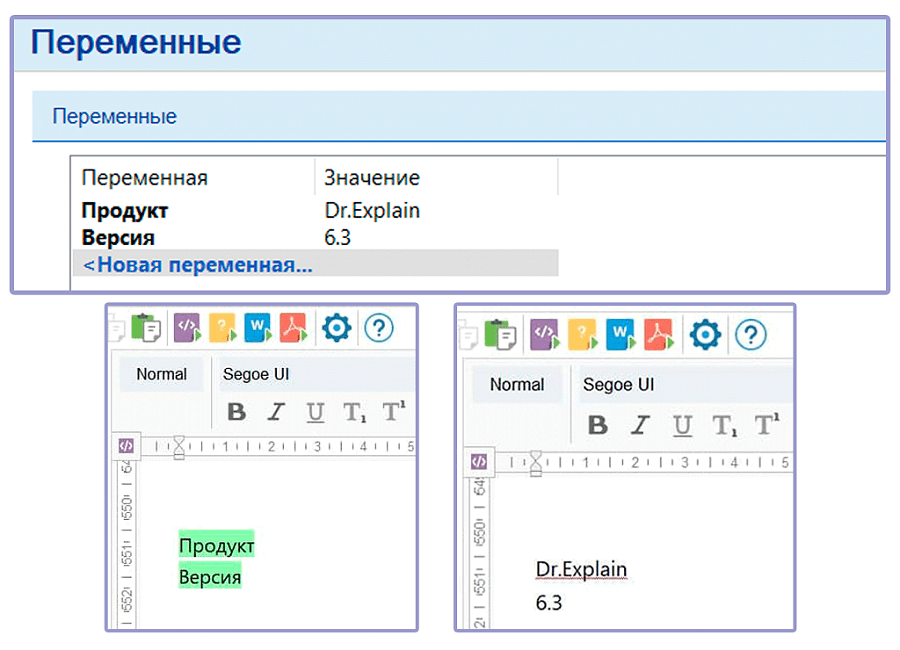
Task: Open help icon in editor showing Dr.Explain text
Action: [x=751, y=335]
